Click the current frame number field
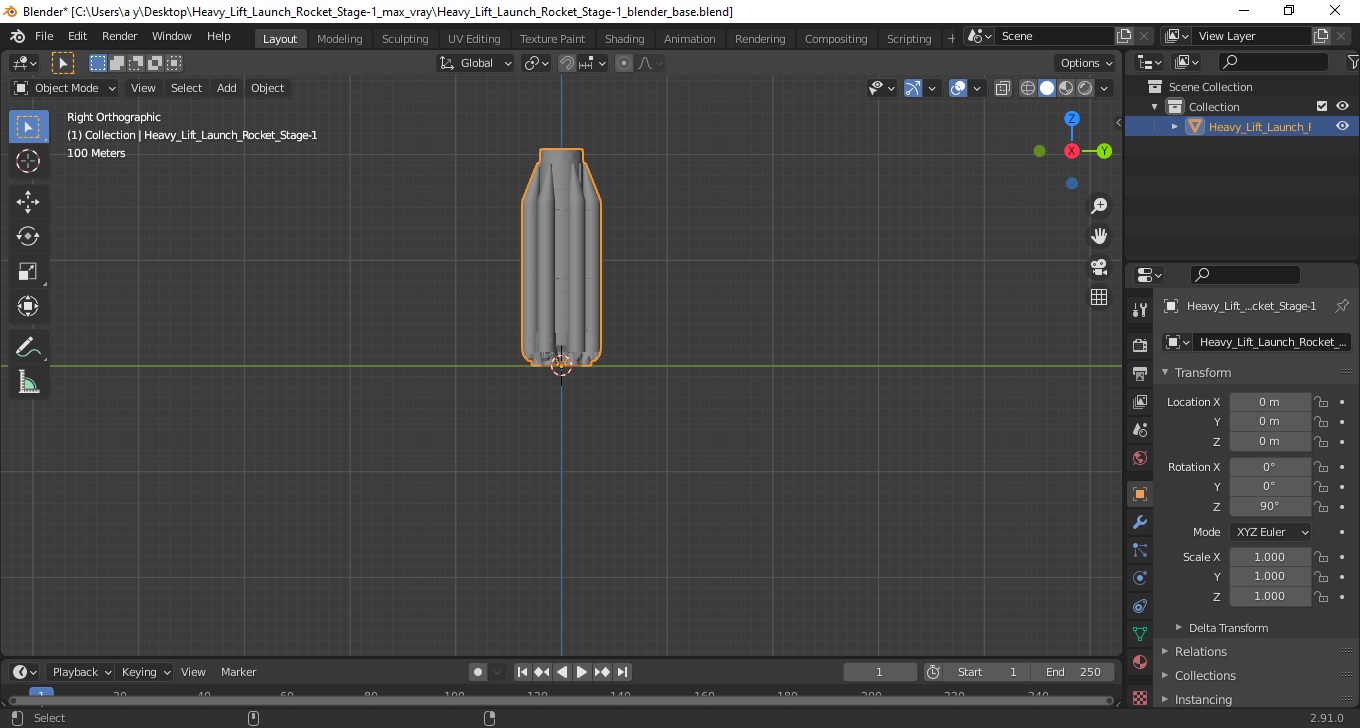This screenshot has width=1360, height=728. tap(880, 672)
